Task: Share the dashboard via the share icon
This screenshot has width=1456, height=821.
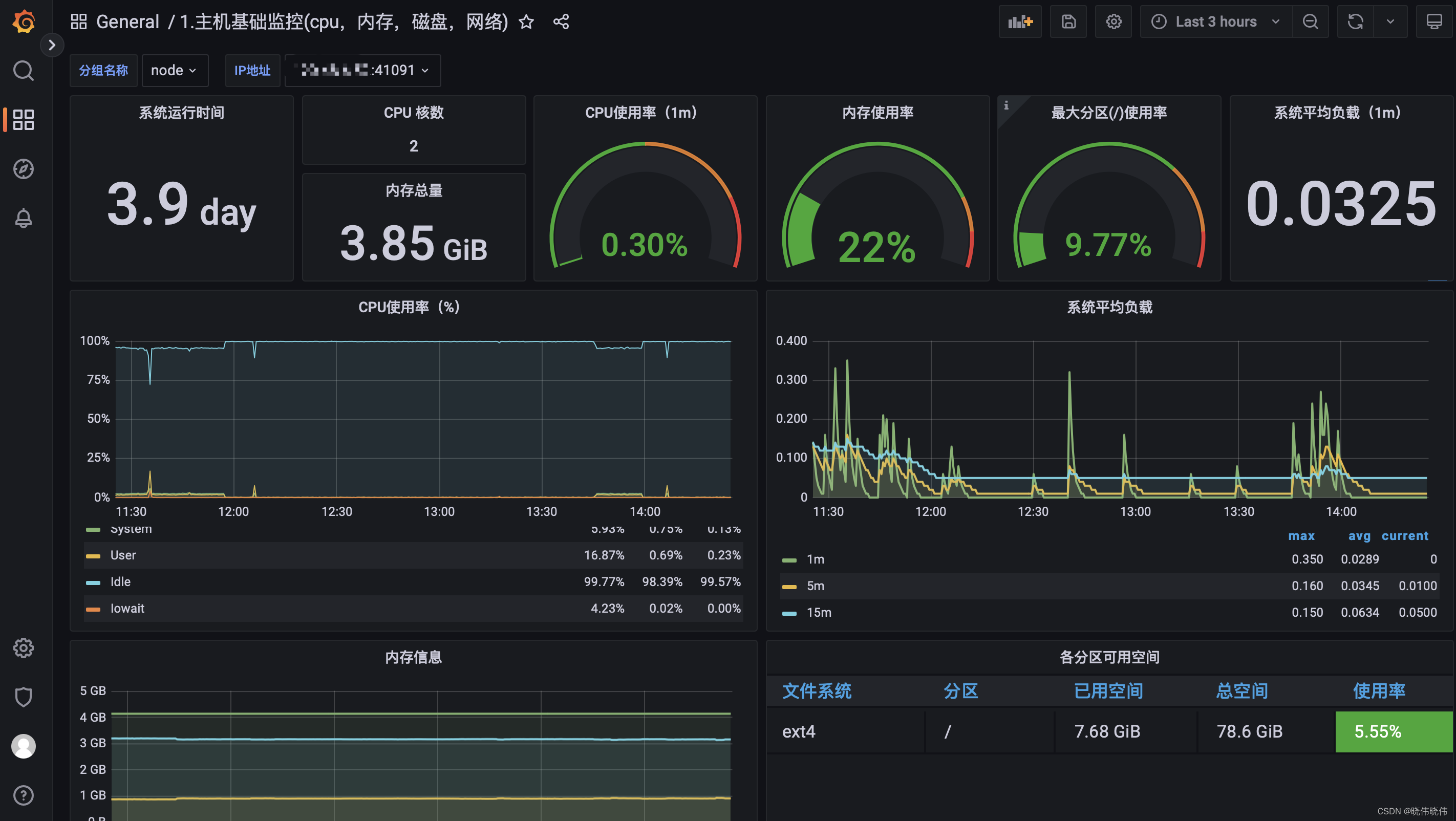Action: click(561, 22)
